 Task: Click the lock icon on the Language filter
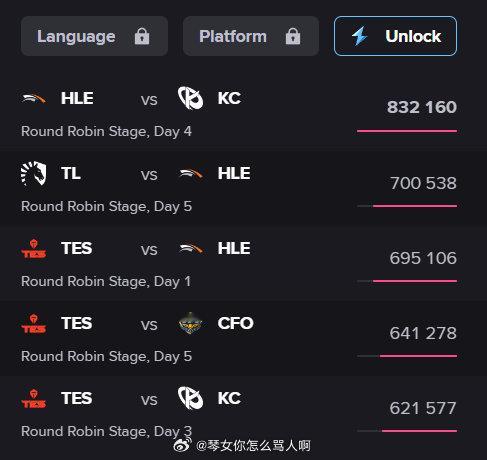(142, 36)
